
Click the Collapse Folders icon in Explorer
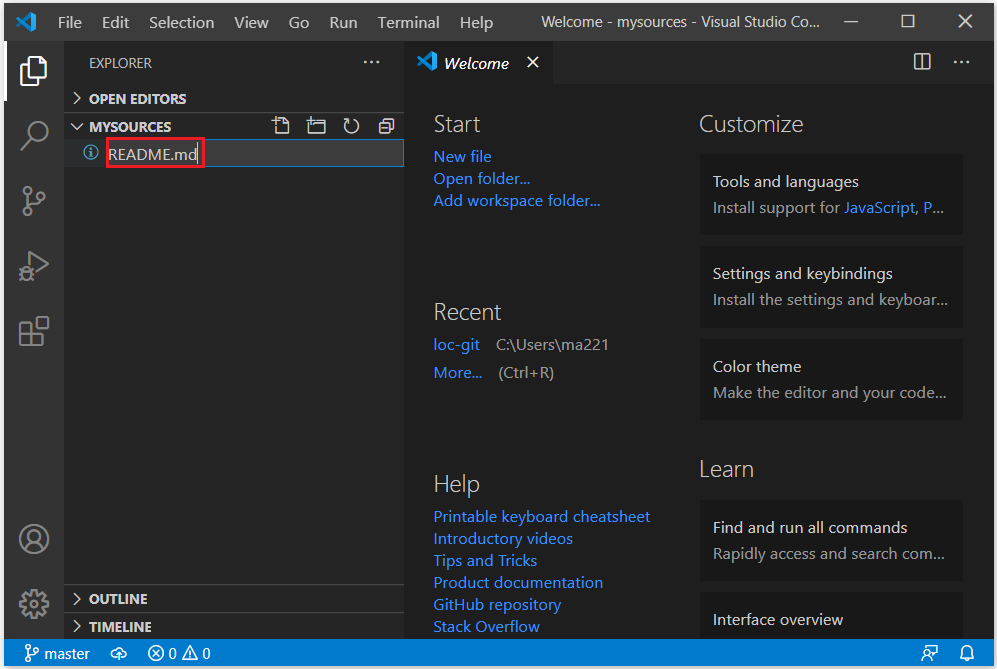[386, 126]
